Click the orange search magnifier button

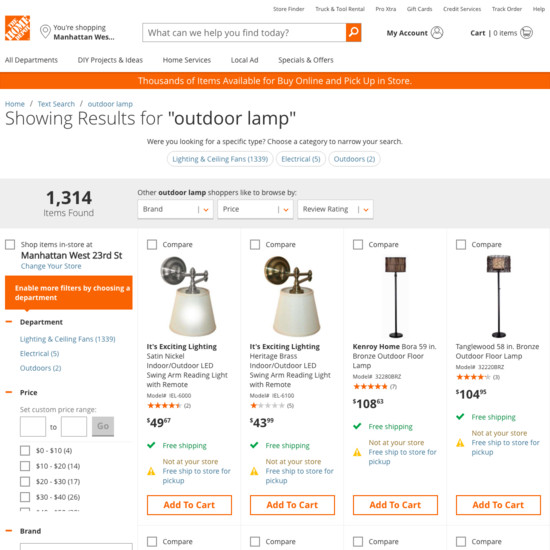pyautogui.click(x=353, y=33)
